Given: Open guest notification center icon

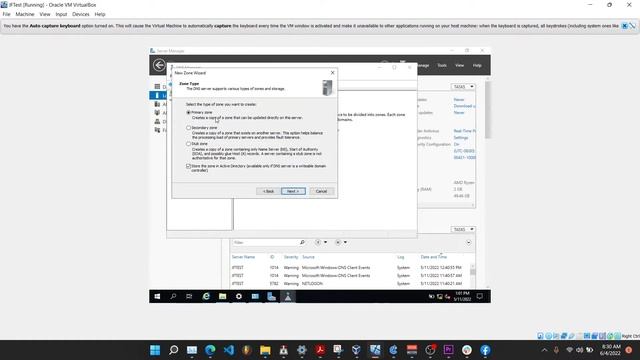Looking at the screenshot, I should pyautogui.click(x=480, y=297).
